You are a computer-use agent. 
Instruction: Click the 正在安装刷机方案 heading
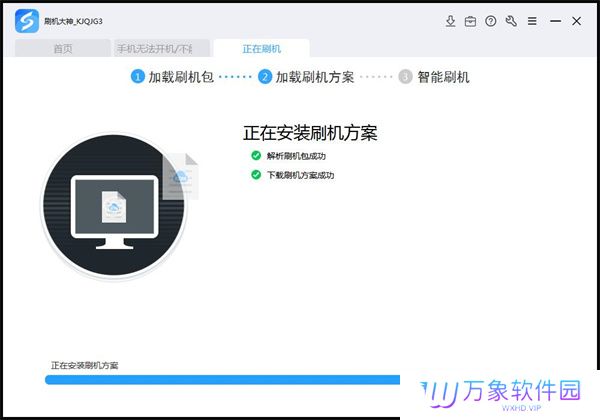coord(310,133)
